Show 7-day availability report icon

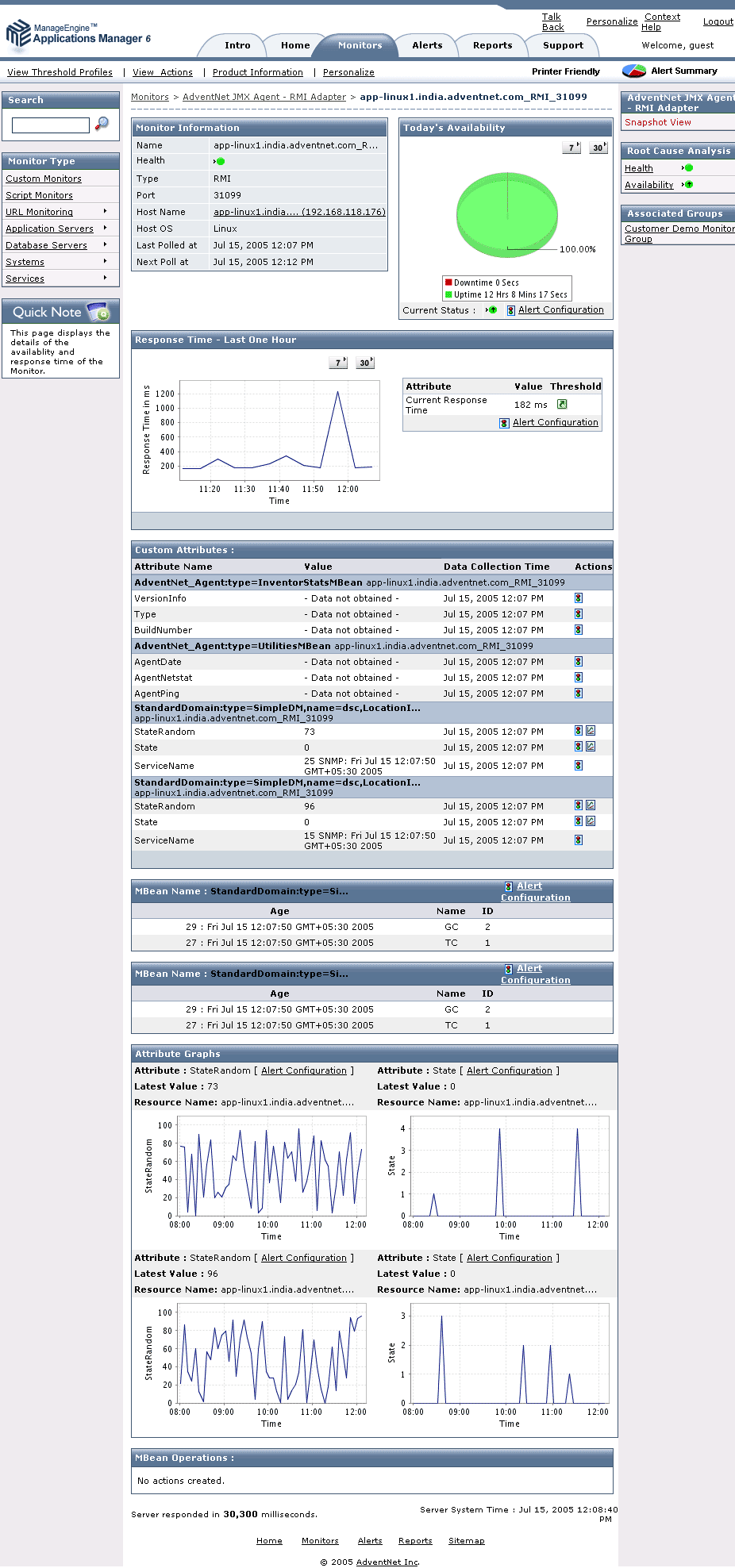[571, 148]
